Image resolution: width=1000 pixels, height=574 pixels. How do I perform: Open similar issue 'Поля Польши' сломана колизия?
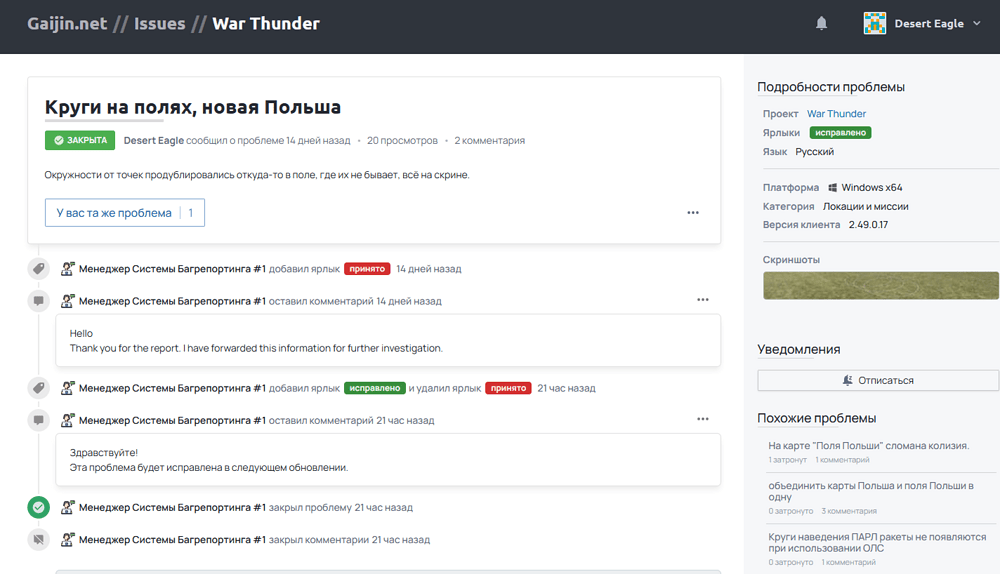coord(868,446)
